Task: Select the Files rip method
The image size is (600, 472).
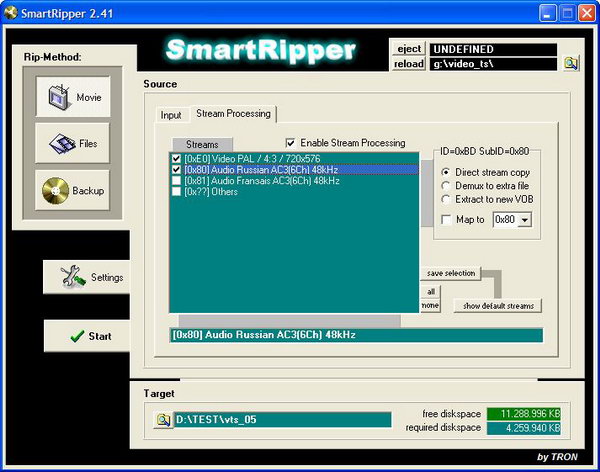Action: [x=72, y=144]
